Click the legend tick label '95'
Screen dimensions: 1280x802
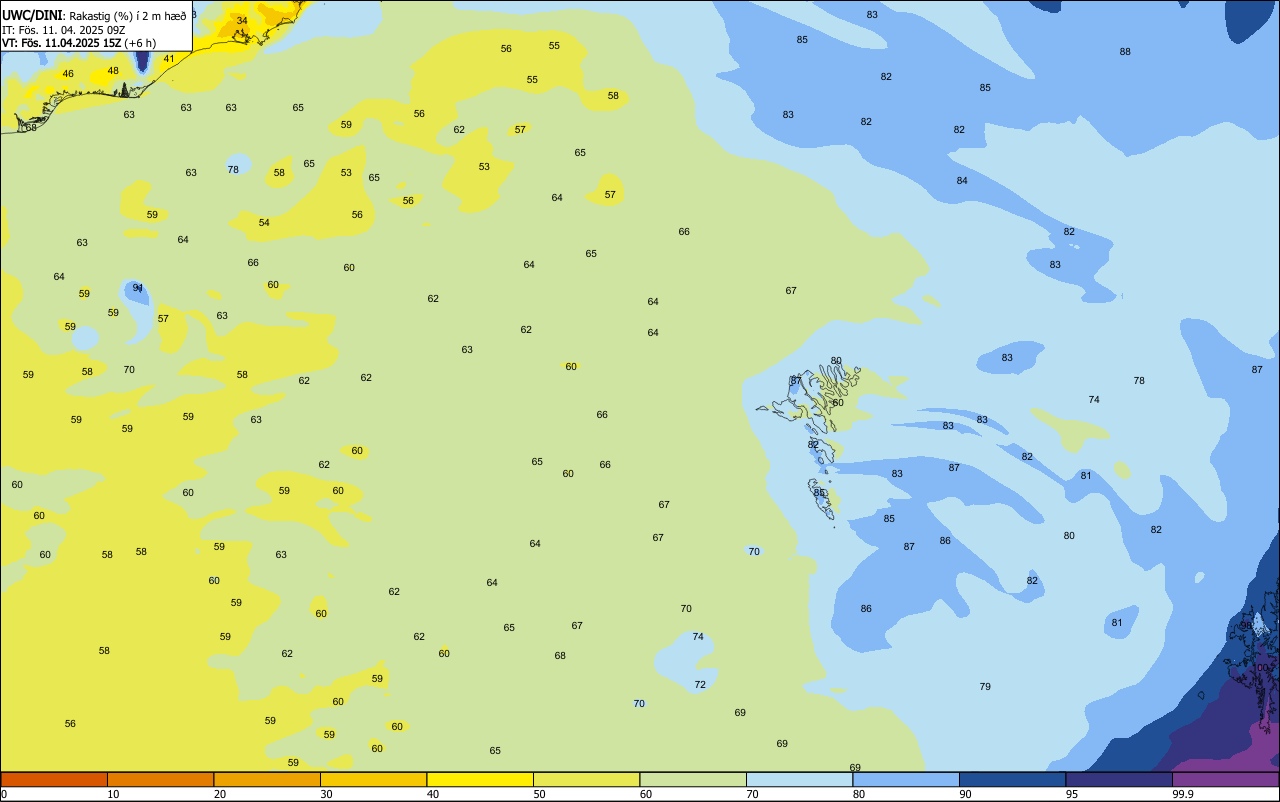[x=1072, y=794]
